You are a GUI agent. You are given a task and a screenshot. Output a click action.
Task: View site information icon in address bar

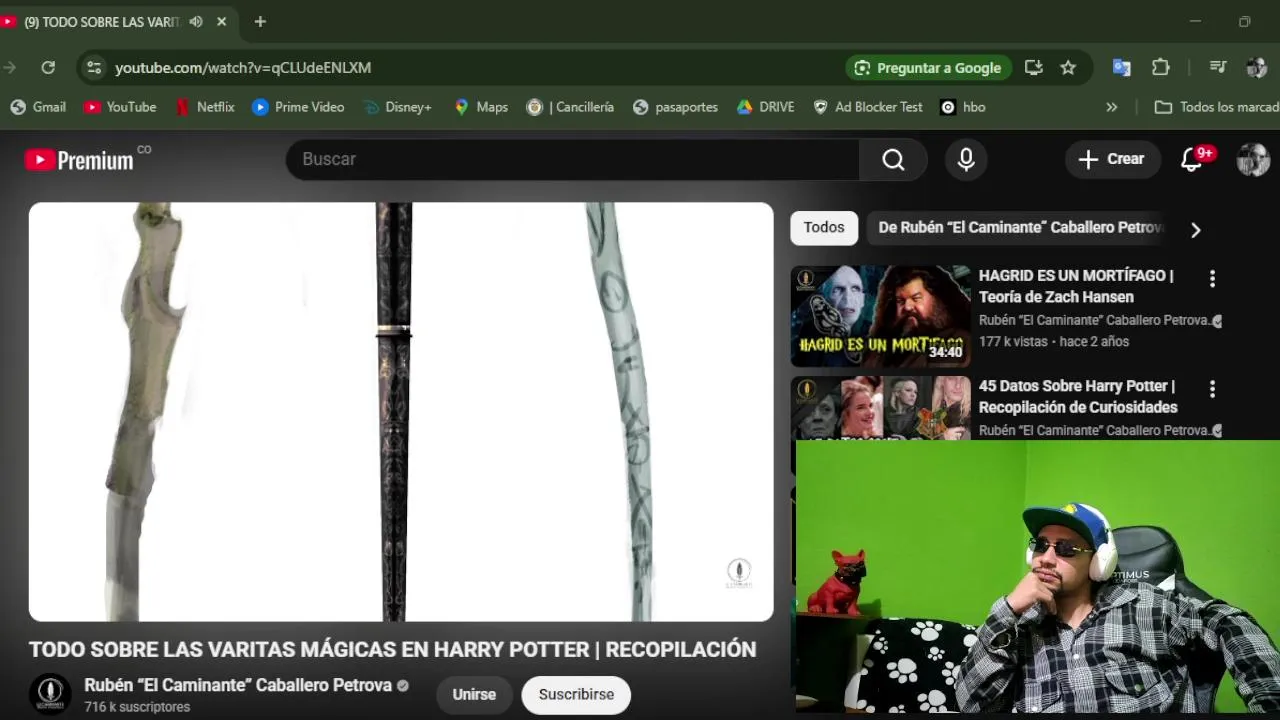click(94, 67)
